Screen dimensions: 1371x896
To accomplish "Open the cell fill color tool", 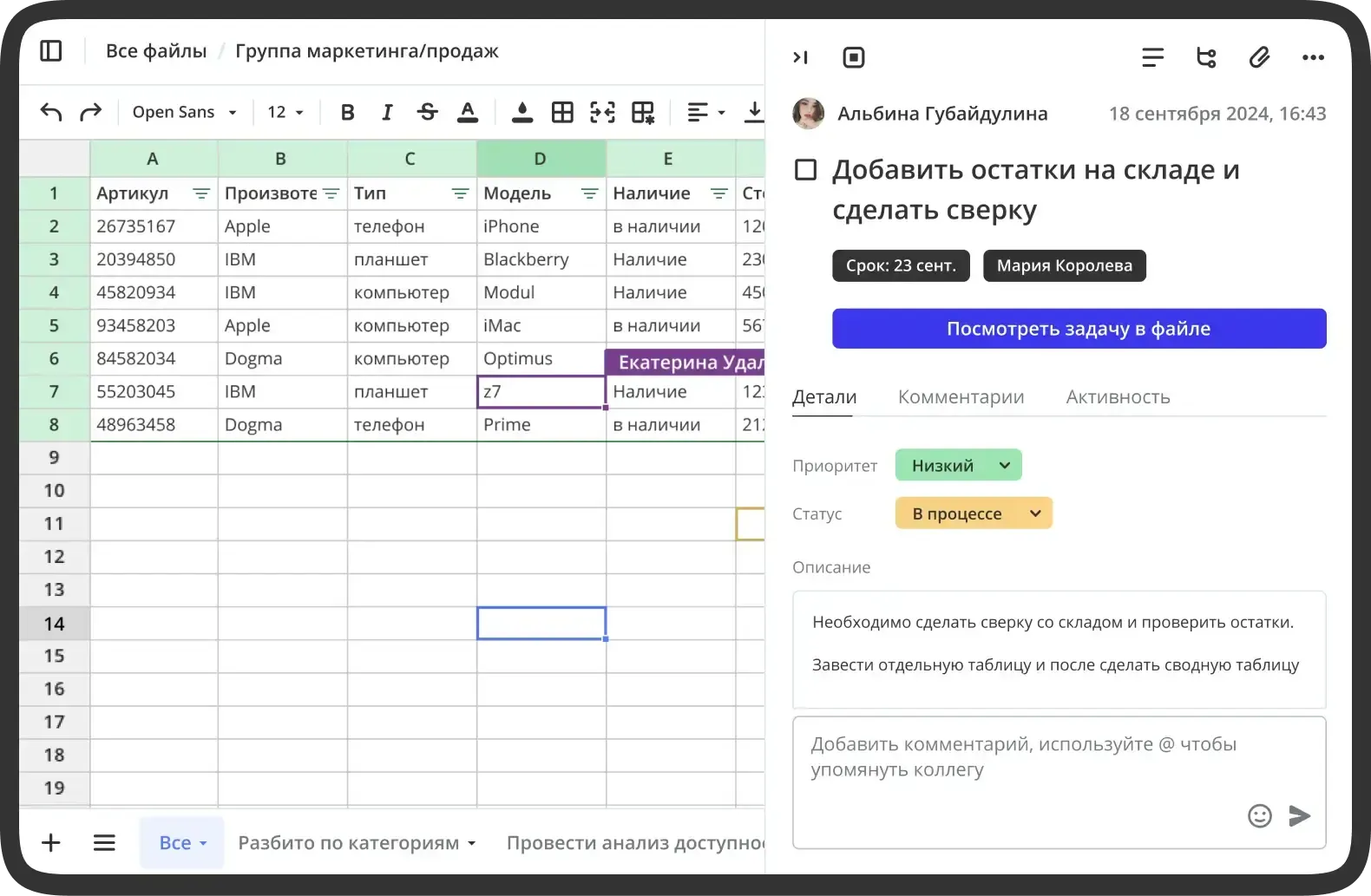I will point(522,112).
